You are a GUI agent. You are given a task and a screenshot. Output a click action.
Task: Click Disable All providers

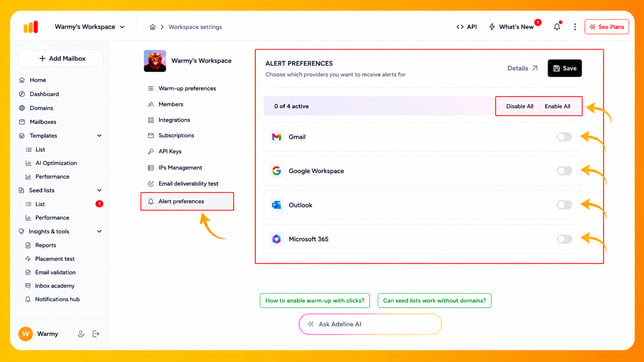coord(520,106)
